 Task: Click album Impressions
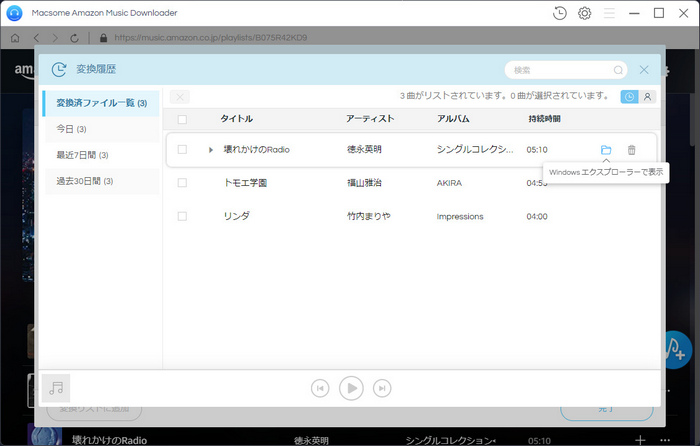pyautogui.click(x=460, y=217)
